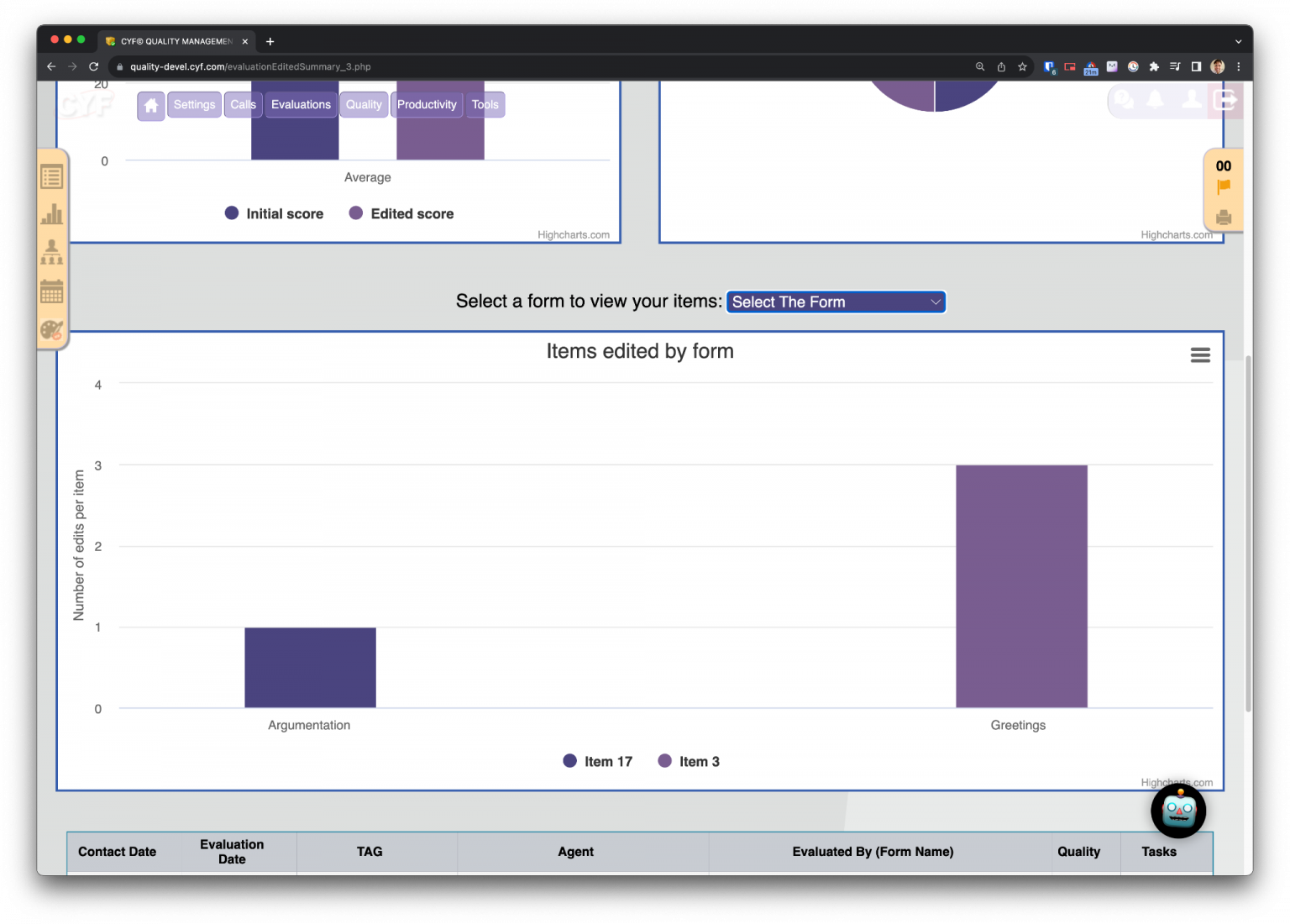Check notifications with the bell icon

tap(1156, 101)
